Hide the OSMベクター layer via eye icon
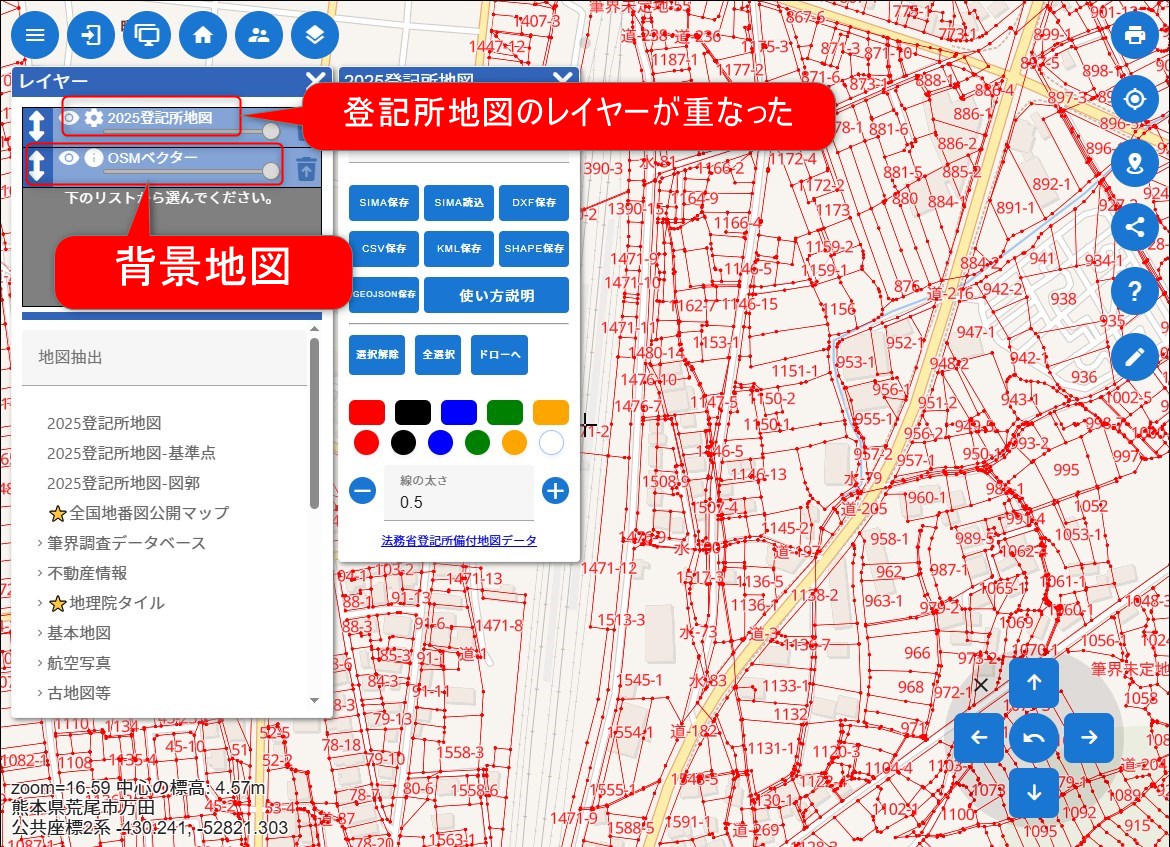The height and width of the screenshot is (847, 1170). tap(69, 157)
